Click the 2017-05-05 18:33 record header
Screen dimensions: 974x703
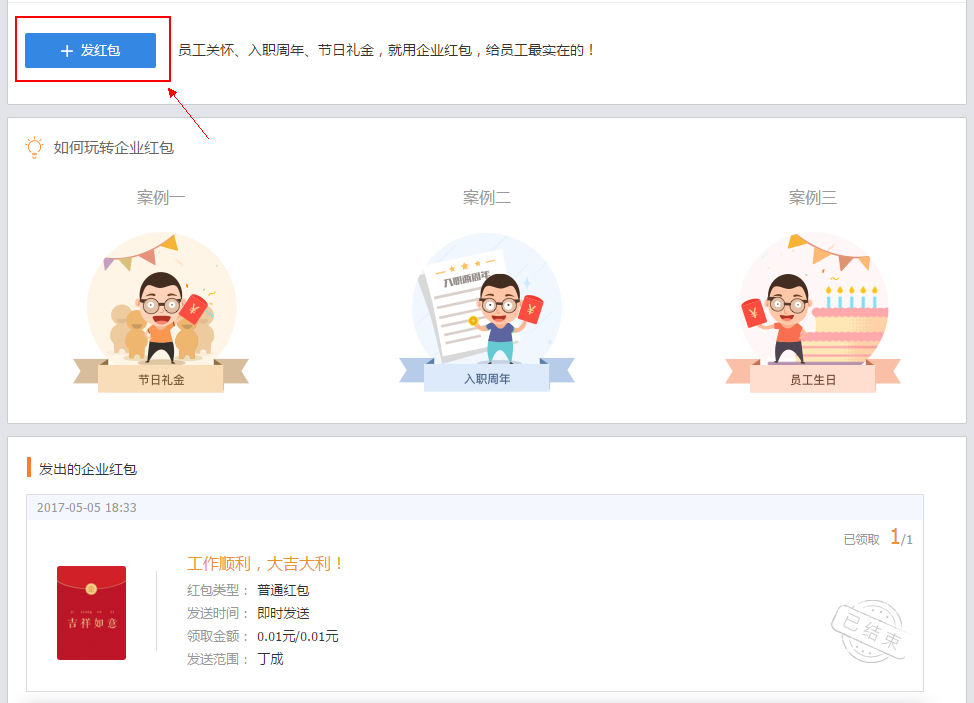(87, 508)
